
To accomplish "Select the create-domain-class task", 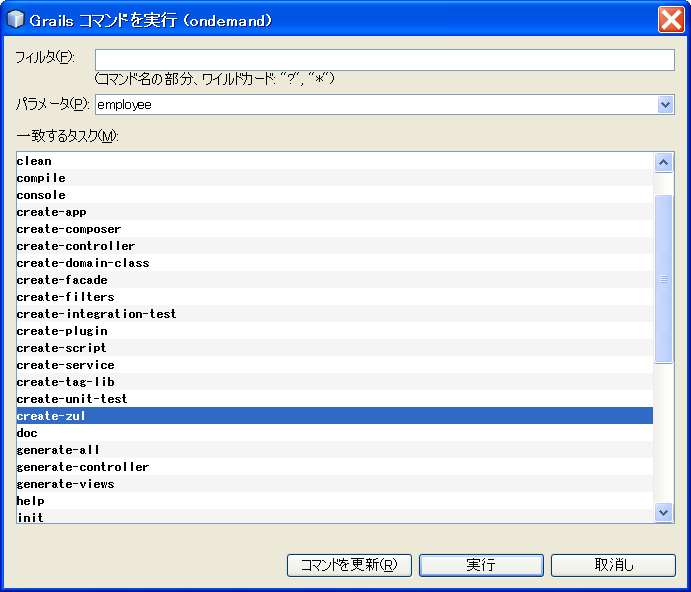I will pos(334,263).
